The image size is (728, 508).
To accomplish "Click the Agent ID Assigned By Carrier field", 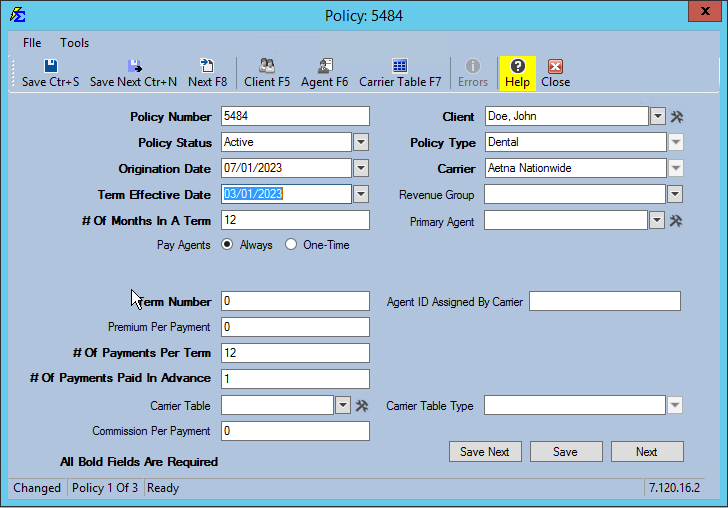I will click(605, 301).
